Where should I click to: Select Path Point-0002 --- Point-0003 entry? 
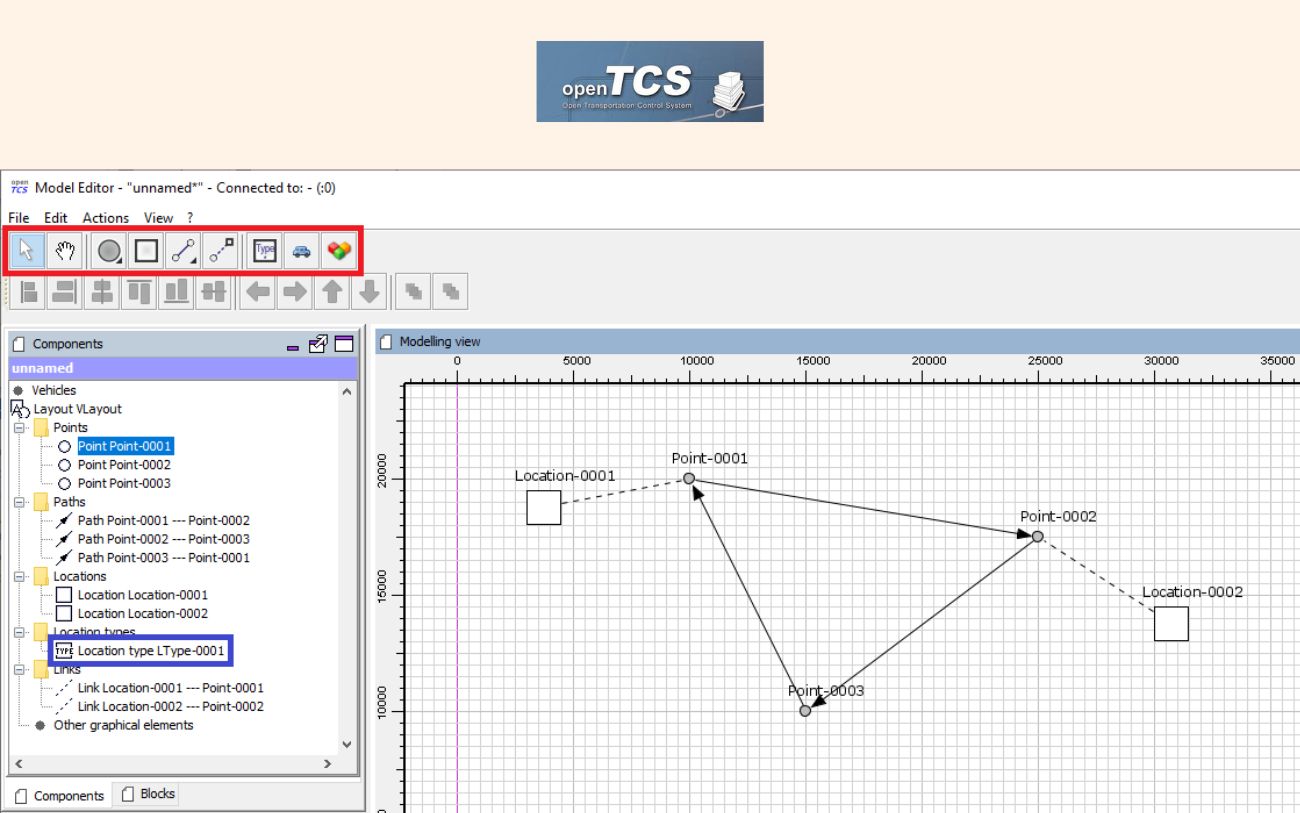tap(163, 539)
